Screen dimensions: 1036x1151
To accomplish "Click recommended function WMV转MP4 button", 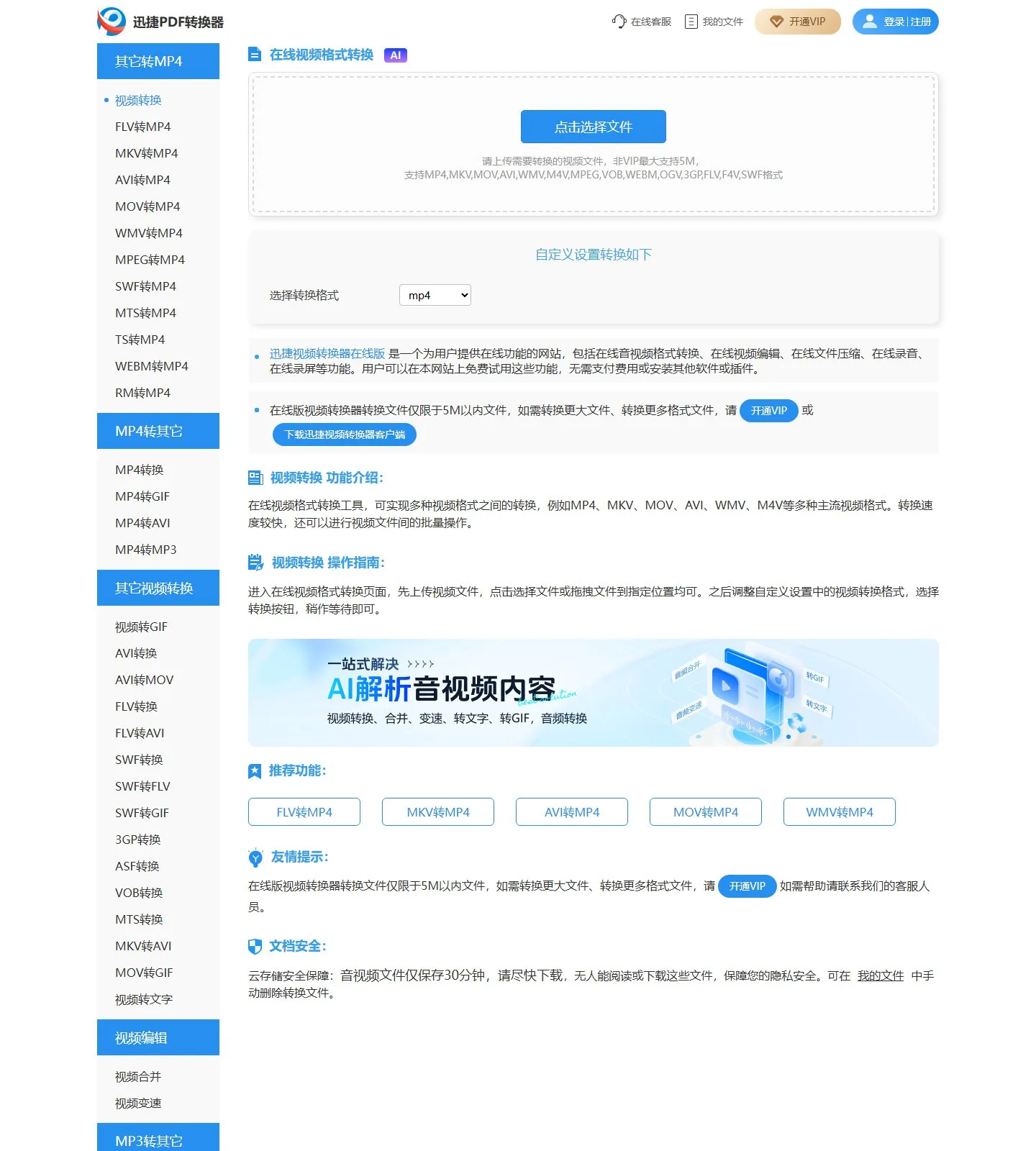I will pyautogui.click(x=840, y=811).
